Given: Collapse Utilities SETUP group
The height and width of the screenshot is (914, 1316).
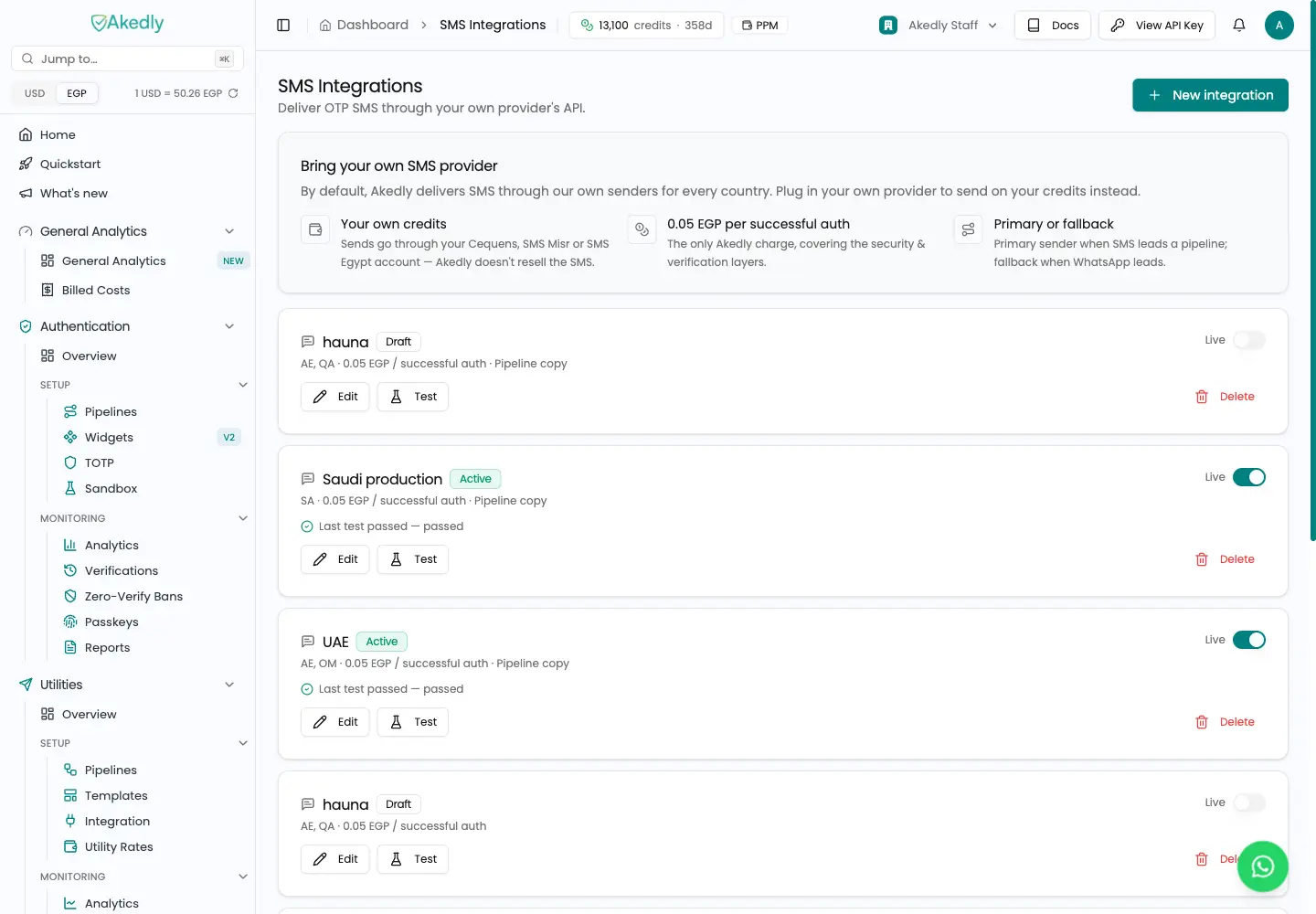Looking at the screenshot, I should [243, 743].
